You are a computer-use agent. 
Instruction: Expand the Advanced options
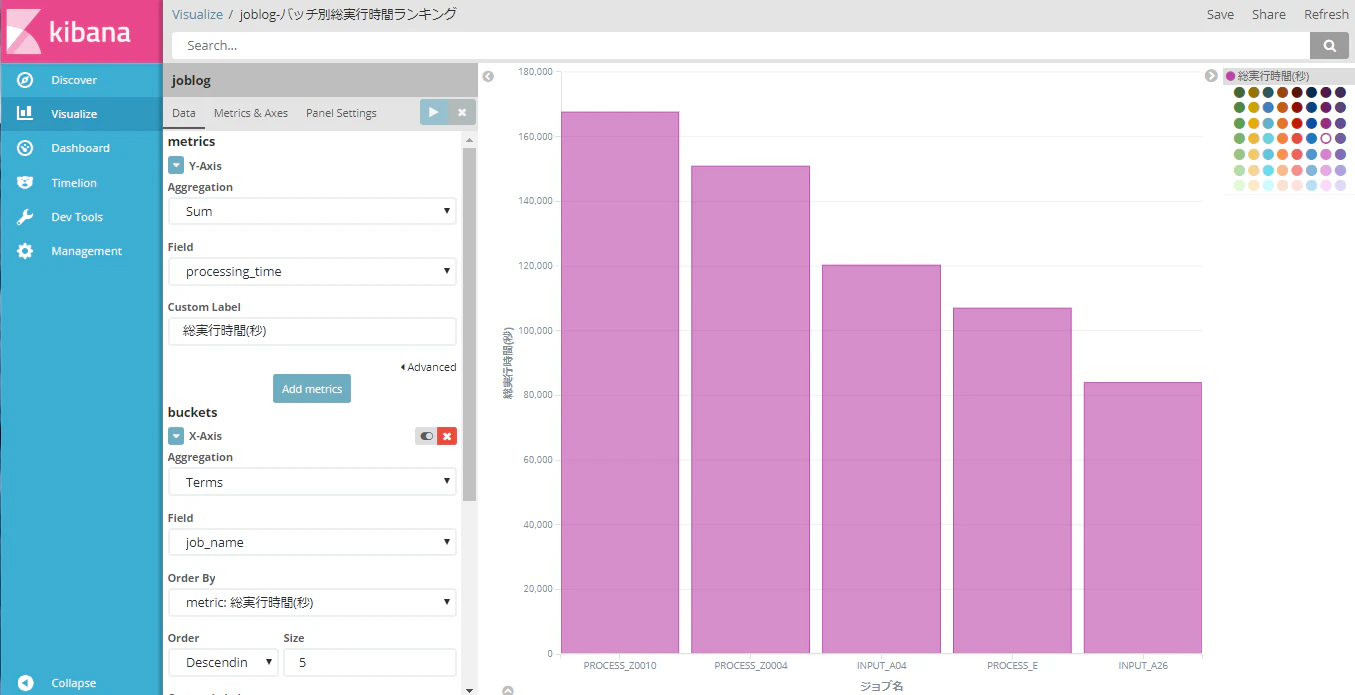[428, 367]
